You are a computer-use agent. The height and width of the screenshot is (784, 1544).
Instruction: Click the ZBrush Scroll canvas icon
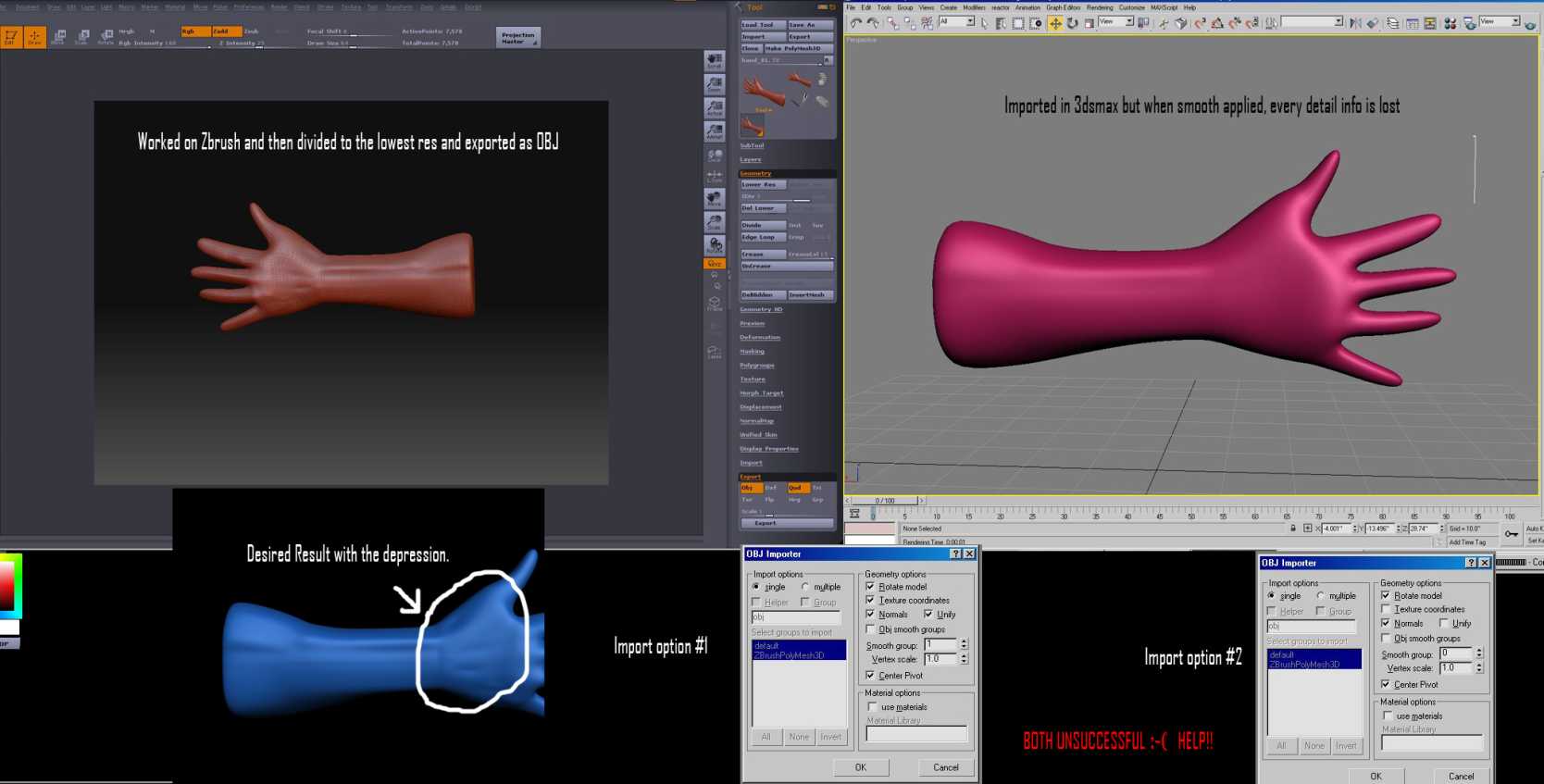pos(715,61)
